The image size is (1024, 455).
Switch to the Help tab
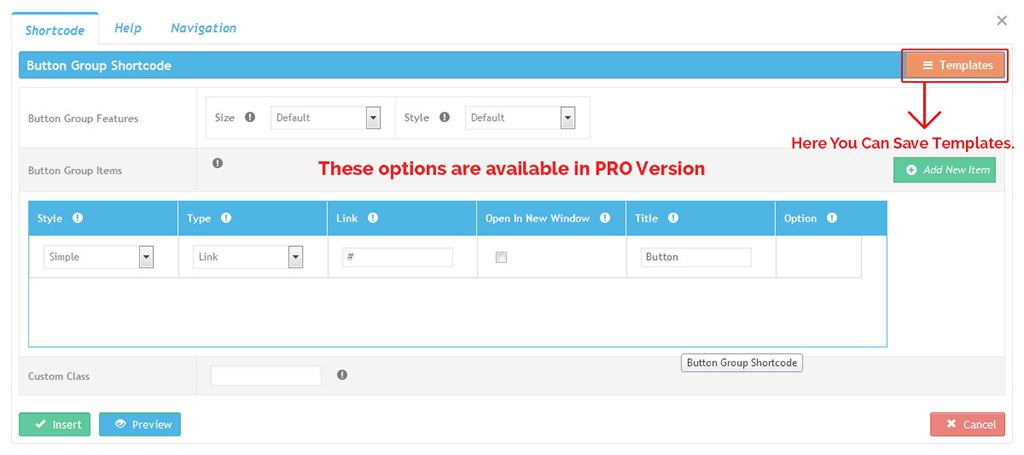128,28
